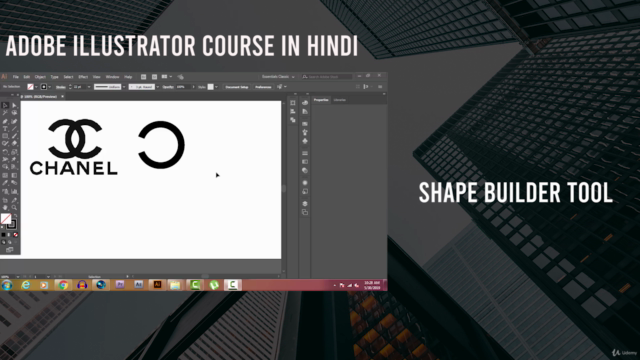
Task: Click the Preferences button
Action: pos(263,87)
